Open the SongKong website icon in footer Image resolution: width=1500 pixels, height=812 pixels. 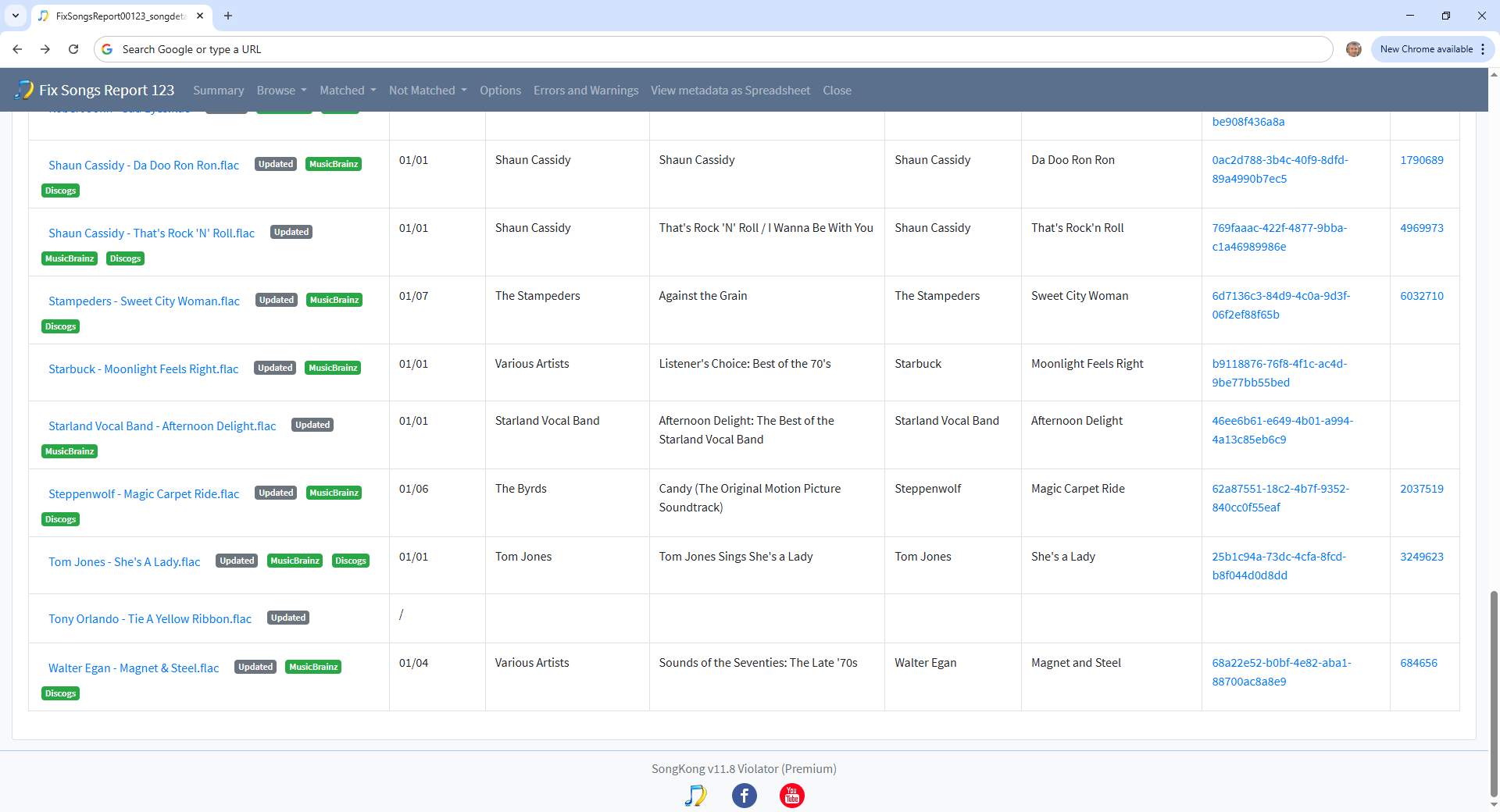[x=695, y=796]
